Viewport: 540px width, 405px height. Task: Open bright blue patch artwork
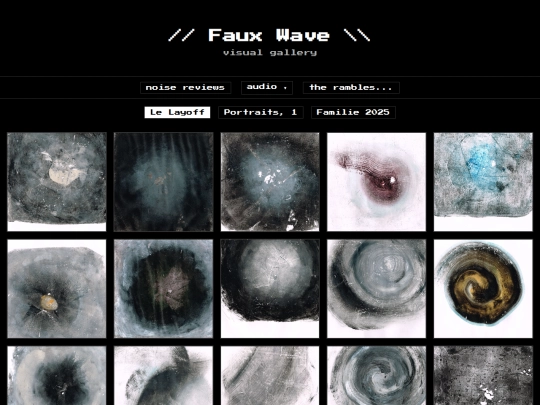483,182
